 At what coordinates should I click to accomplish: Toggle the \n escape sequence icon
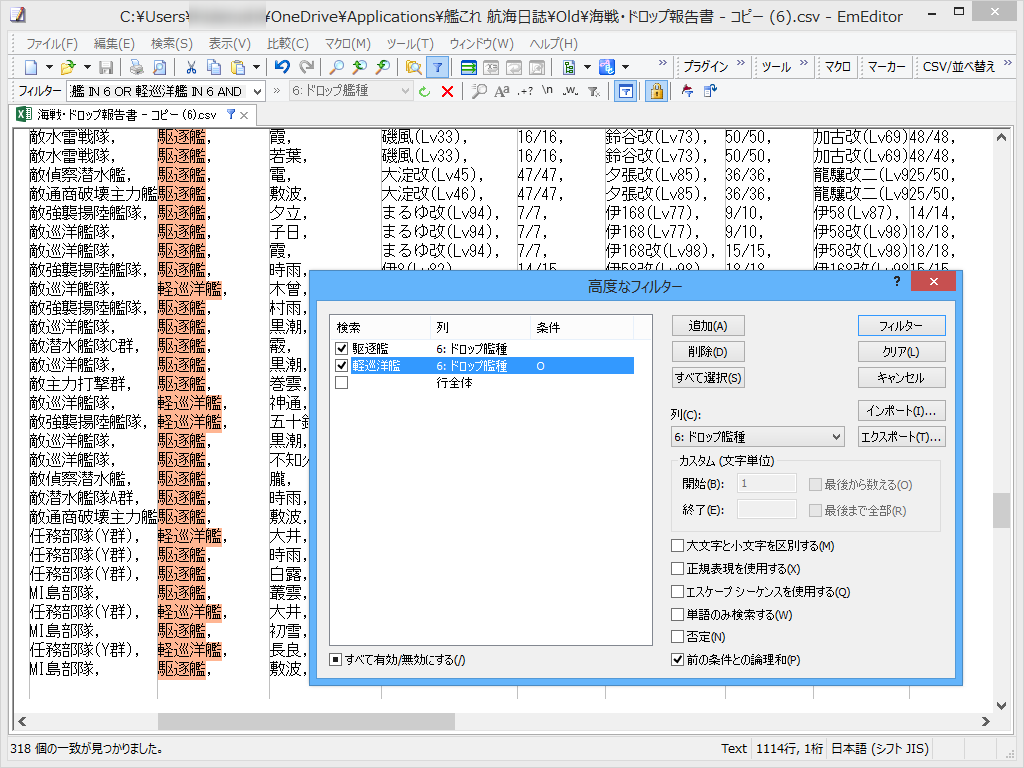(x=547, y=91)
